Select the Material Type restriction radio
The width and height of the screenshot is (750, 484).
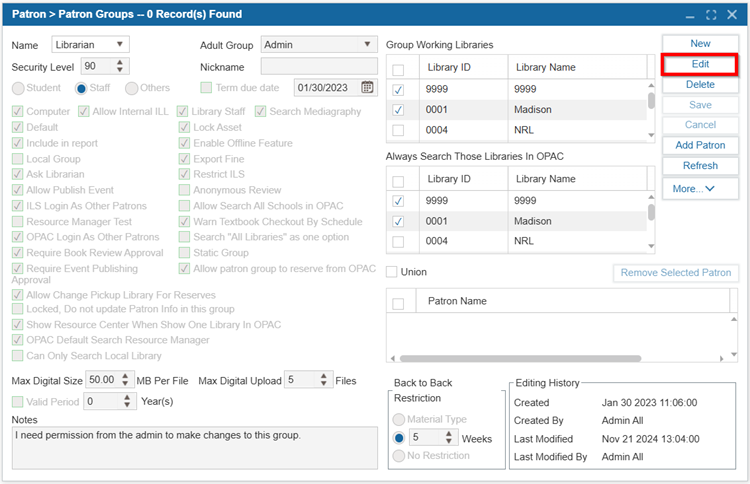click(398, 419)
